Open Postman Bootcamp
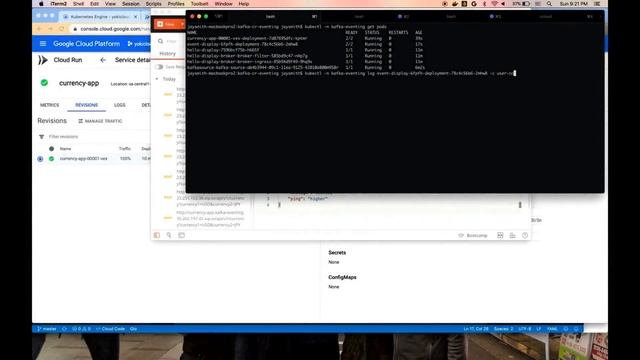The height and width of the screenshot is (360, 640). [473, 236]
